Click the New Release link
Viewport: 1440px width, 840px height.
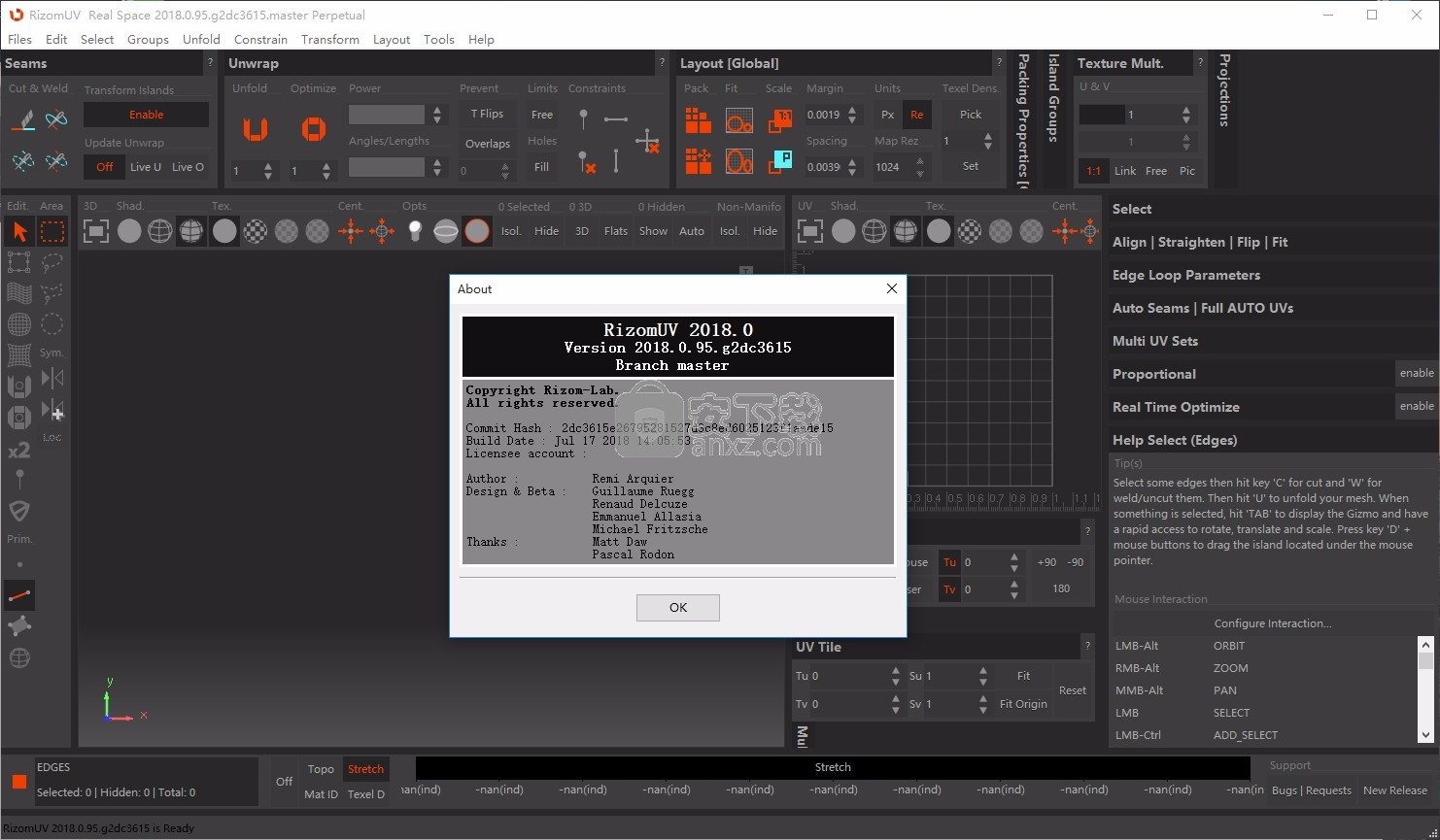point(1395,790)
